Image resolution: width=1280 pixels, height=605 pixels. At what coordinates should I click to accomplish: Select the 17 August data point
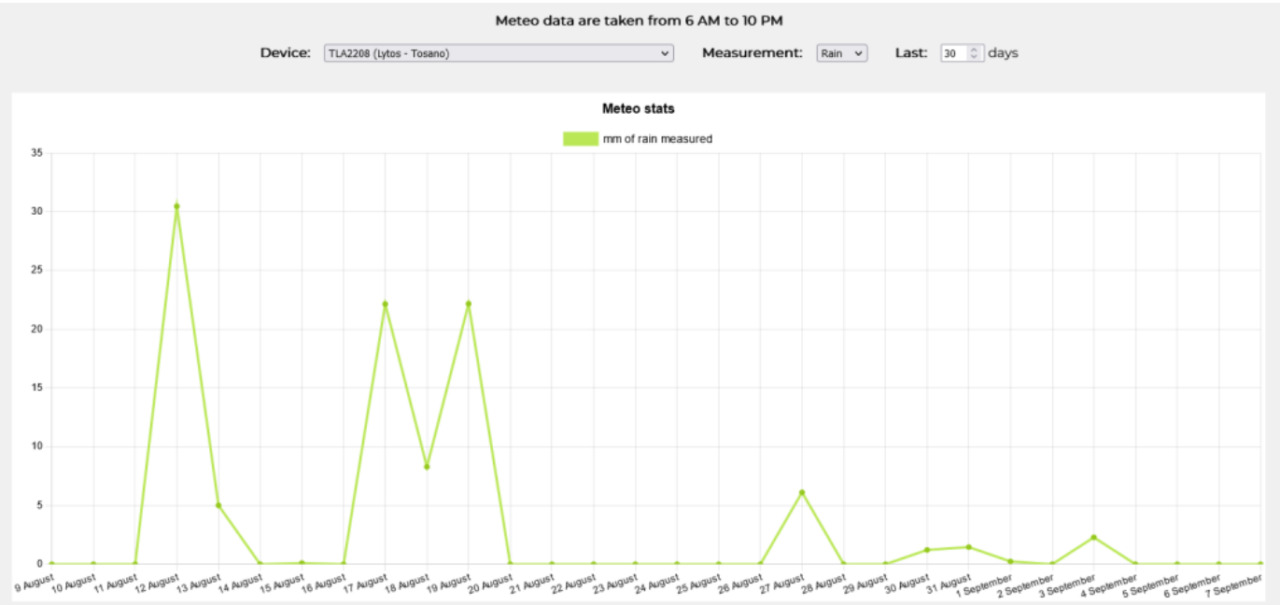pyautogui.click(x=385, y=304)
